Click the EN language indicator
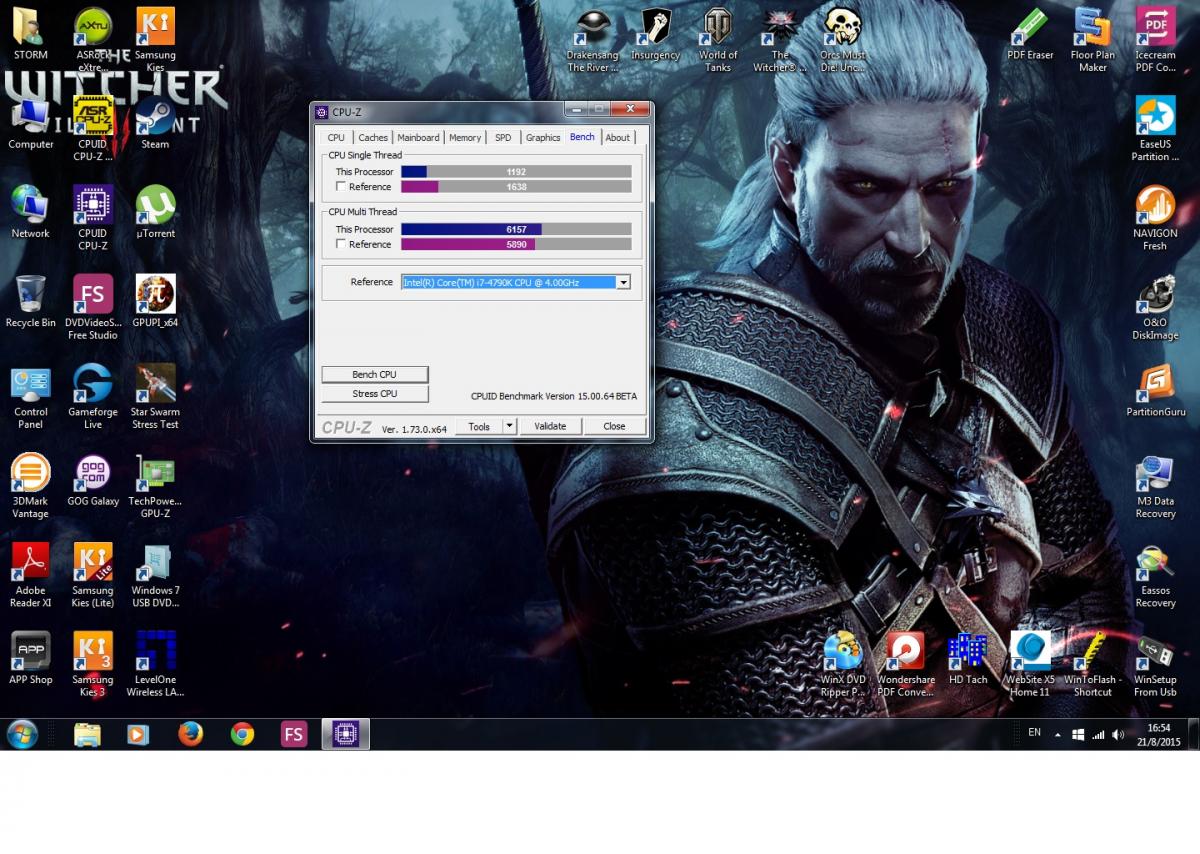This screenshot has height=854, width=1200. [1034, 733]
